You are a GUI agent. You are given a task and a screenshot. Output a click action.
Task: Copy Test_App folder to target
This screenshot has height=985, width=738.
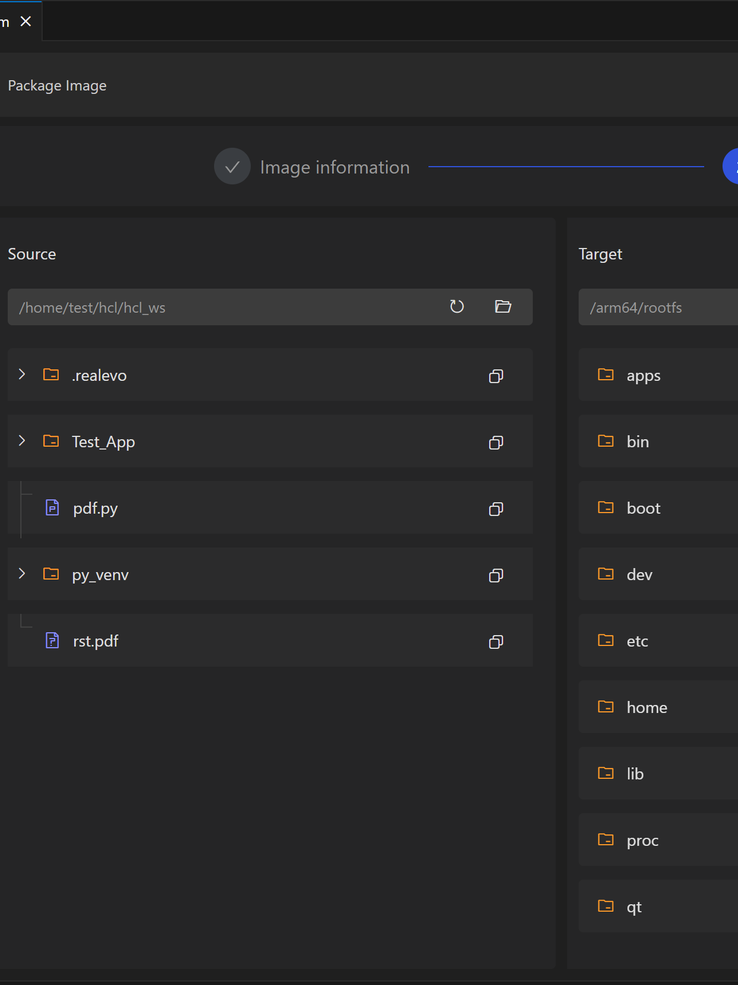496,442
